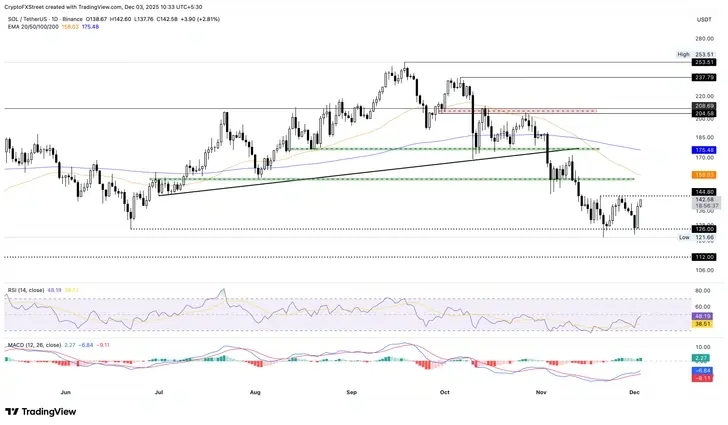728x425 pixels.
Task: Select the red resistance zone rectangle
Action: pyautogui.click(x=540, y=111)
